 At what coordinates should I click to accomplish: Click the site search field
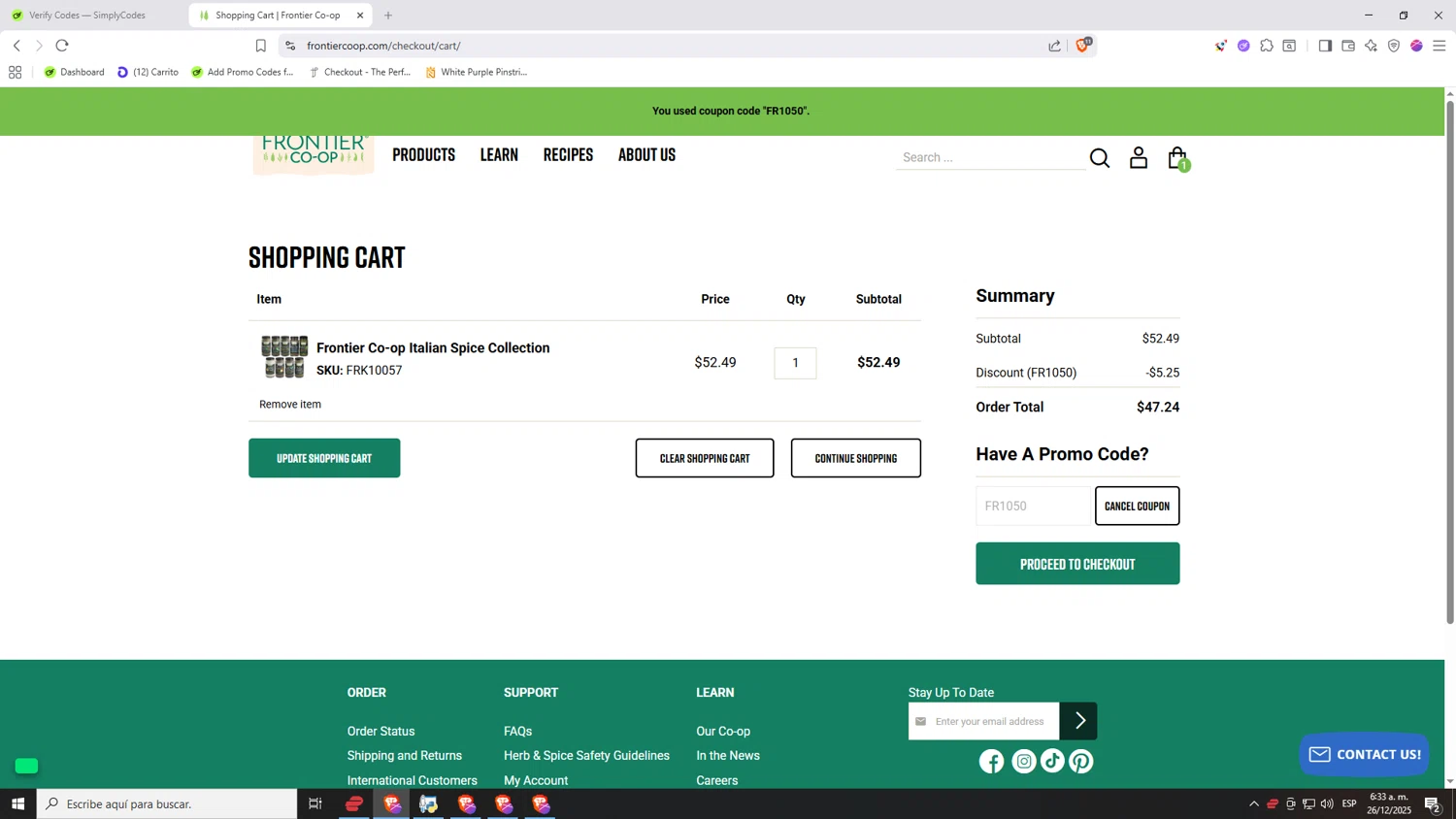click(x=990, y=157)
